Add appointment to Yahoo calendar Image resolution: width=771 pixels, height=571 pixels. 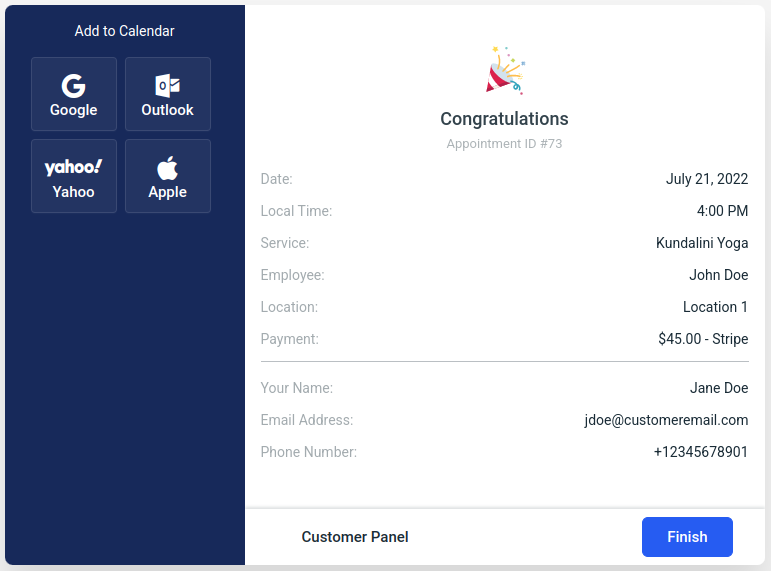74,176
